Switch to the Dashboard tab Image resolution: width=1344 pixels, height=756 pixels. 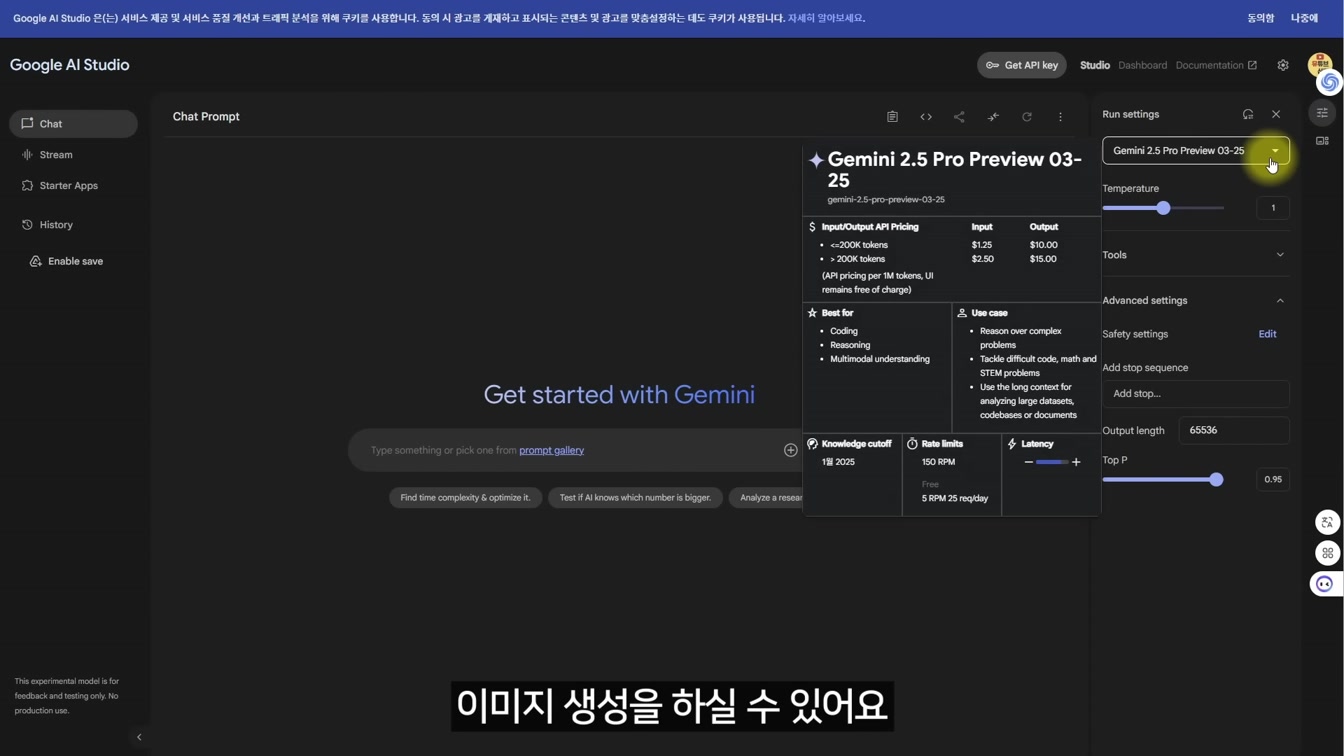tap(1142, 65)
